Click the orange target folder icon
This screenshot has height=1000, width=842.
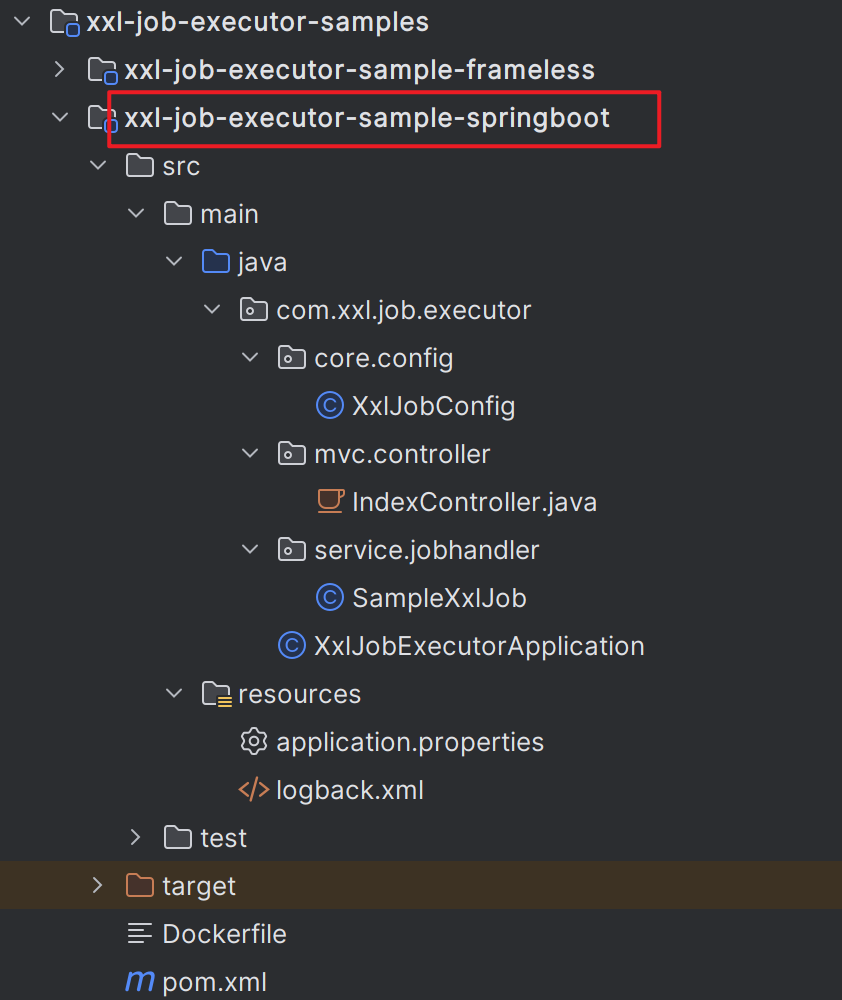140,886
